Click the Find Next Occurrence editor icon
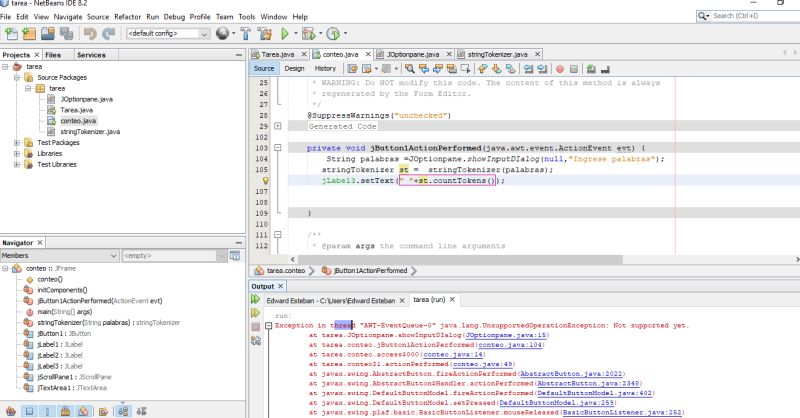The image size is (800, 418). click(x=437, y=68)
